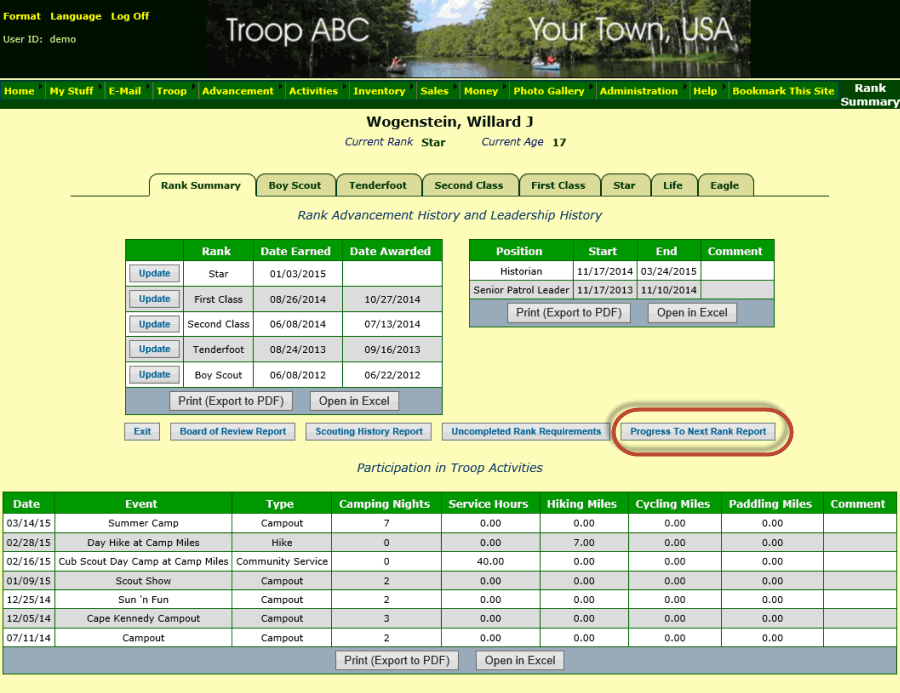Image resolution: width=900 pixels, height=693 pixels.
Task: Open the Photo Gallery menu
Action: click(549, 91)
